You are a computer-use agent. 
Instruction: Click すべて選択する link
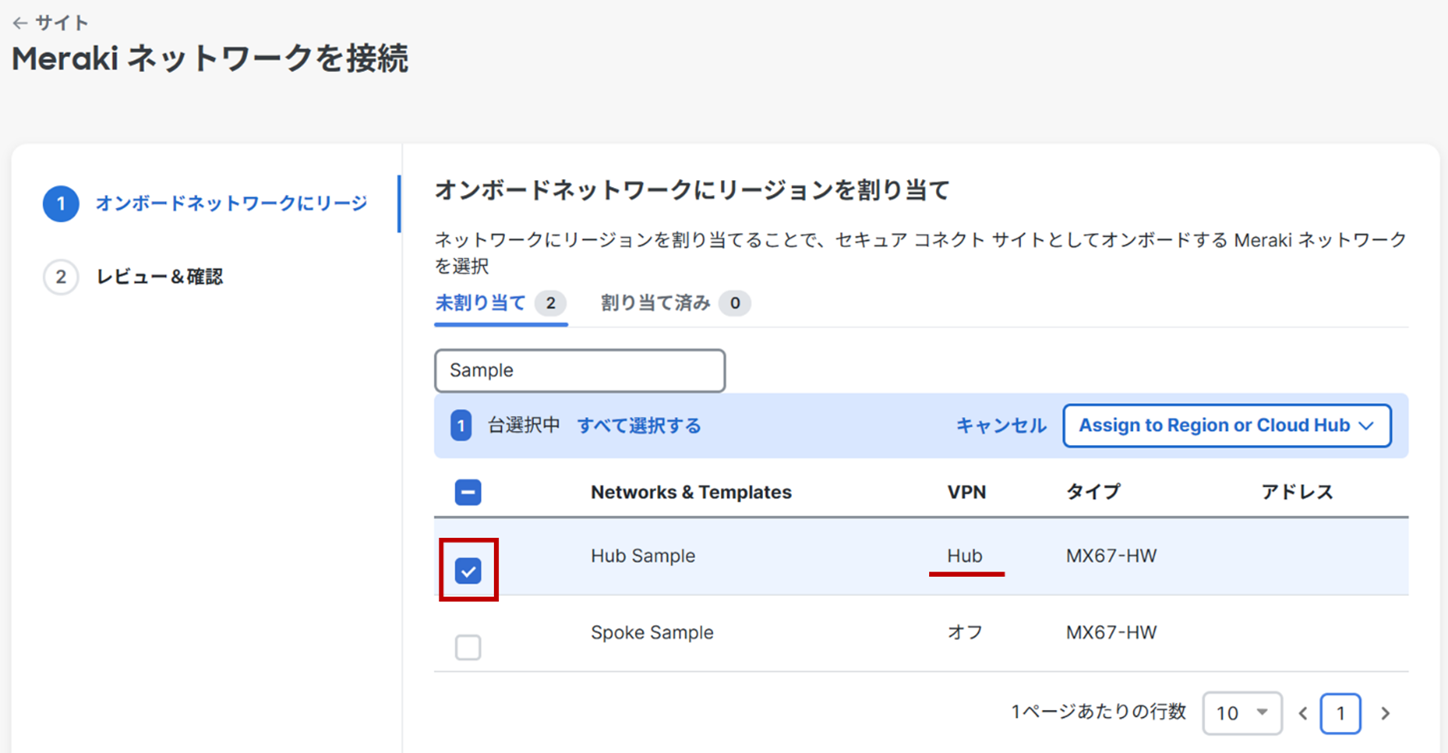click(639, 426)
